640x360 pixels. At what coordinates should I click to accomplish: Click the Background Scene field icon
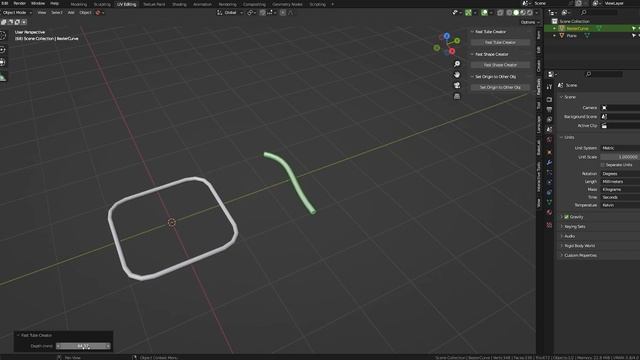(604, 117)
